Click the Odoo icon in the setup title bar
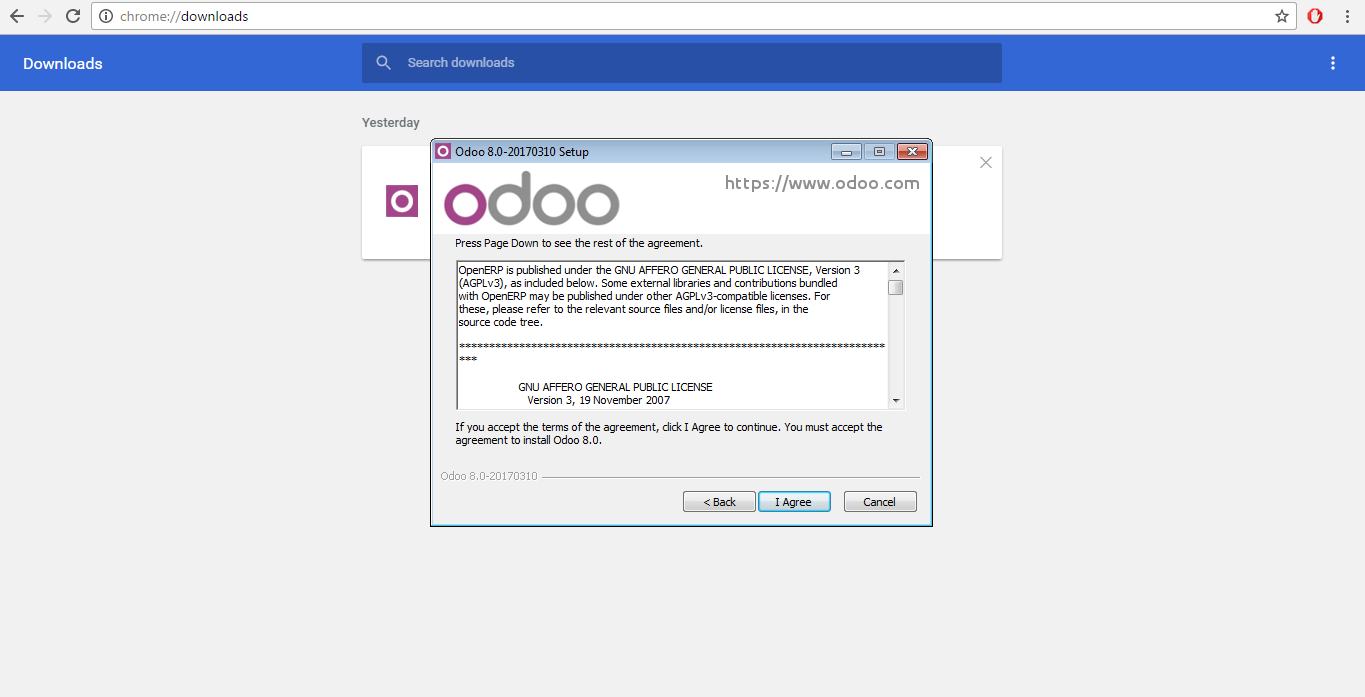 click(443, 151)
